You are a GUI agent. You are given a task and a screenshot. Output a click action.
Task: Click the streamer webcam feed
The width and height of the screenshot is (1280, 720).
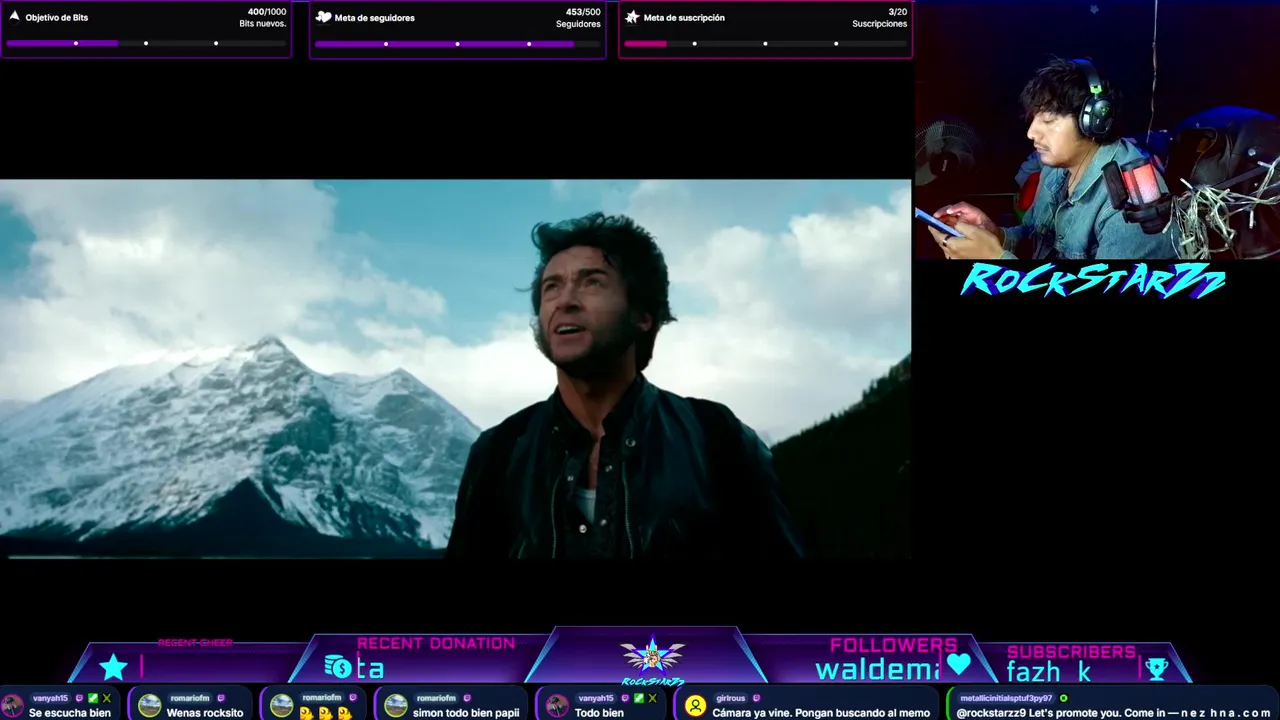click(1097, 130)
